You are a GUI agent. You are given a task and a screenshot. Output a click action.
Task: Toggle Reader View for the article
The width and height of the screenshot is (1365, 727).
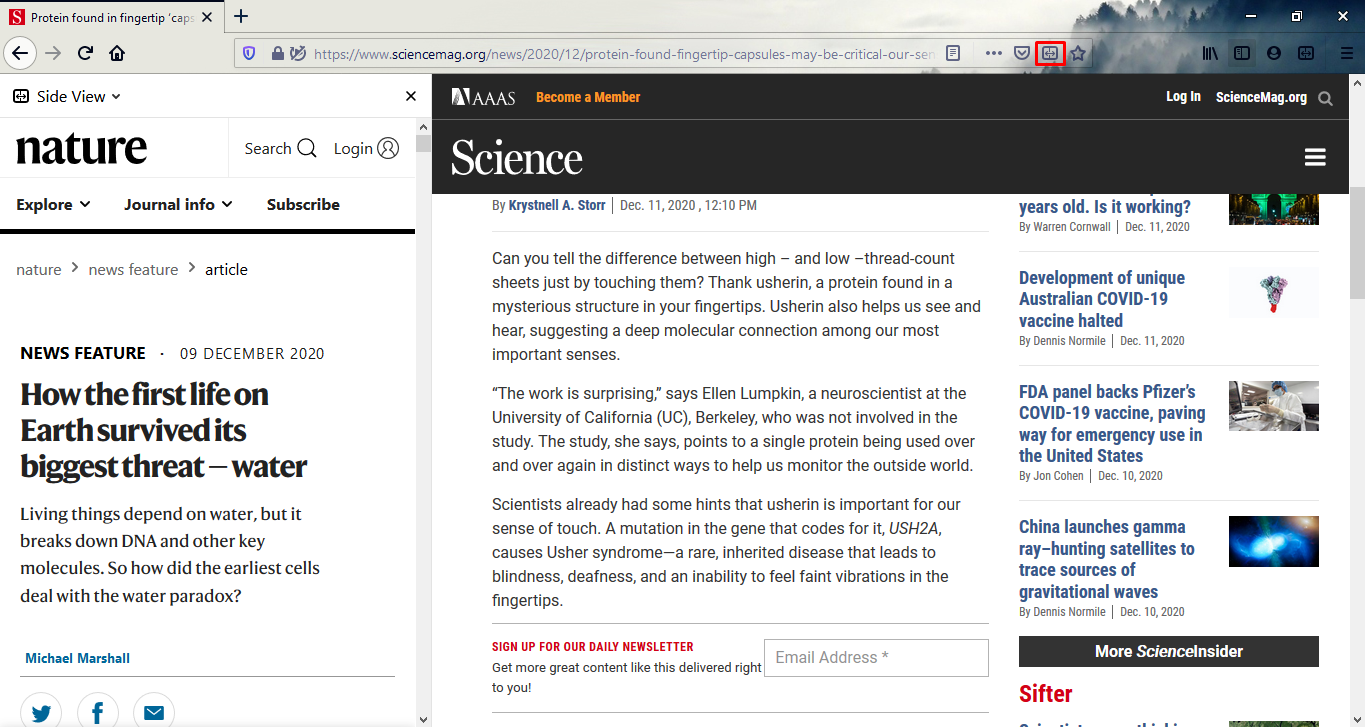(x=953, y=53)
